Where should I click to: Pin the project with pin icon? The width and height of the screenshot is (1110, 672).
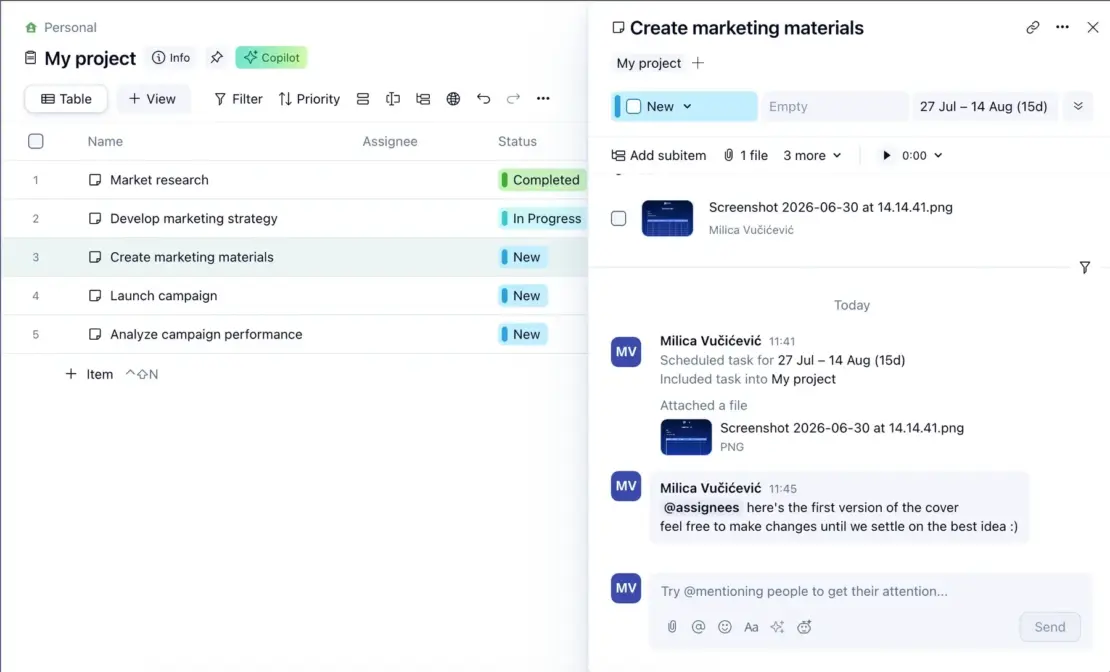point(217,57)
